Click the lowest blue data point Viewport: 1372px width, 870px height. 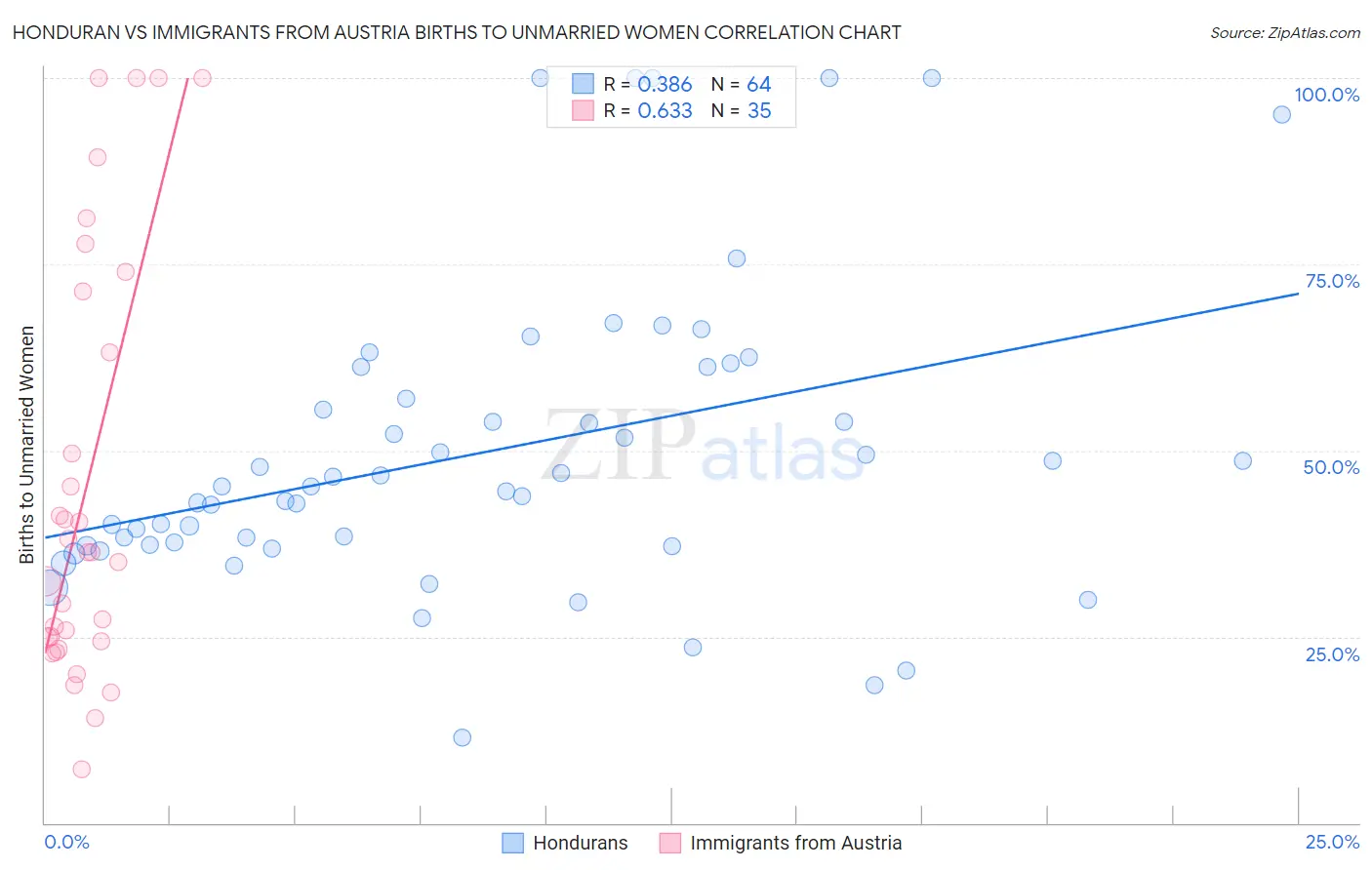pyautogui.click(x=463, y=737)
